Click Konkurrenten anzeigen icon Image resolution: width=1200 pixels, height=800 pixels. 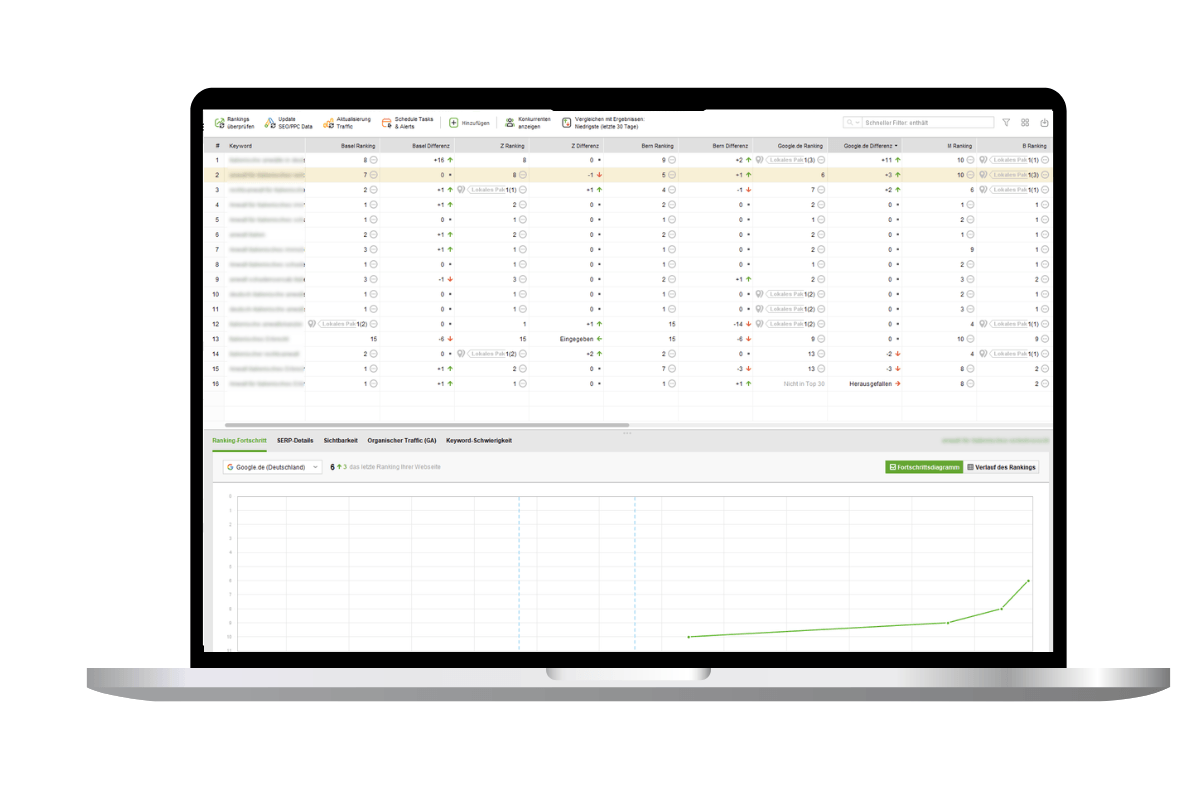point(510,123)
